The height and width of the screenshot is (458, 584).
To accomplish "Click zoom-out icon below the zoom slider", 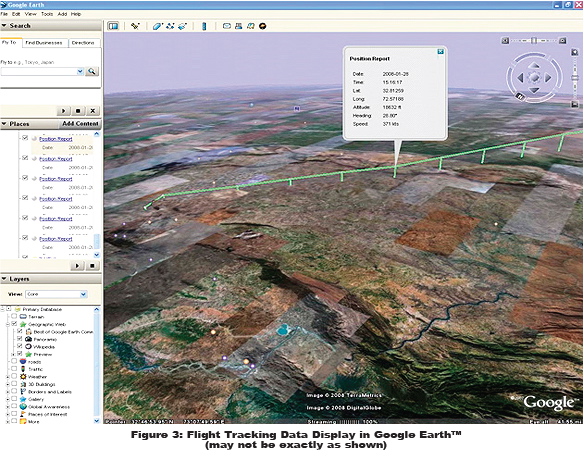I will (575, 105).
